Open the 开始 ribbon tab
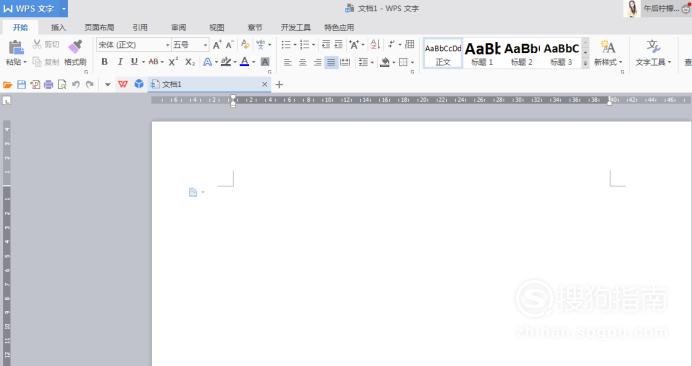The height and width of the screenshot is (366, 692). click(20, 27)
